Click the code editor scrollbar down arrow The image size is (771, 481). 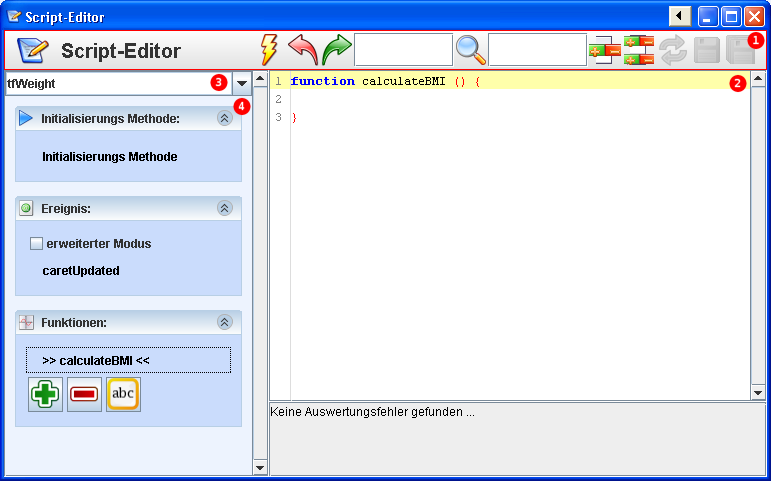pos(758,393)
